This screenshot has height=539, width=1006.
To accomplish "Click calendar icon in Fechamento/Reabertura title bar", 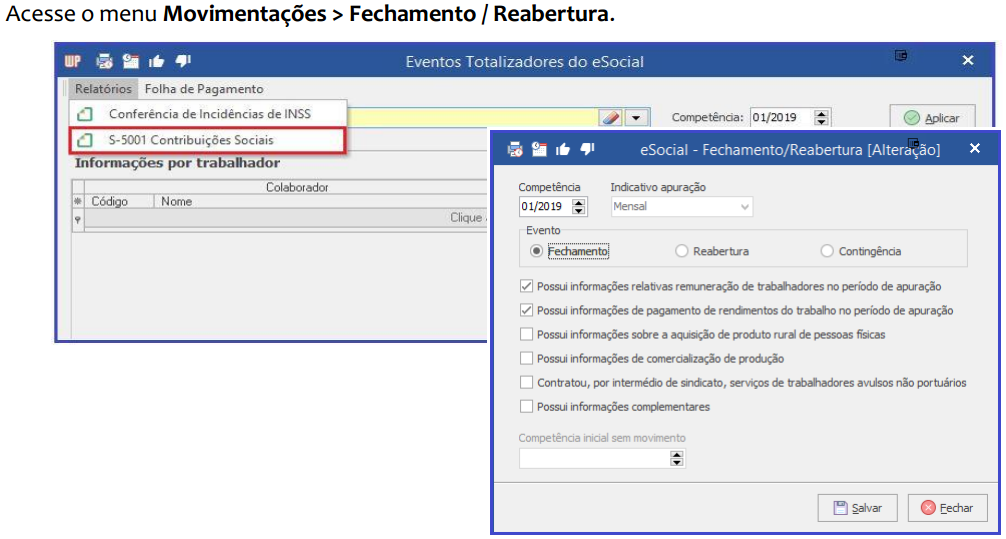I will point(540,149).
